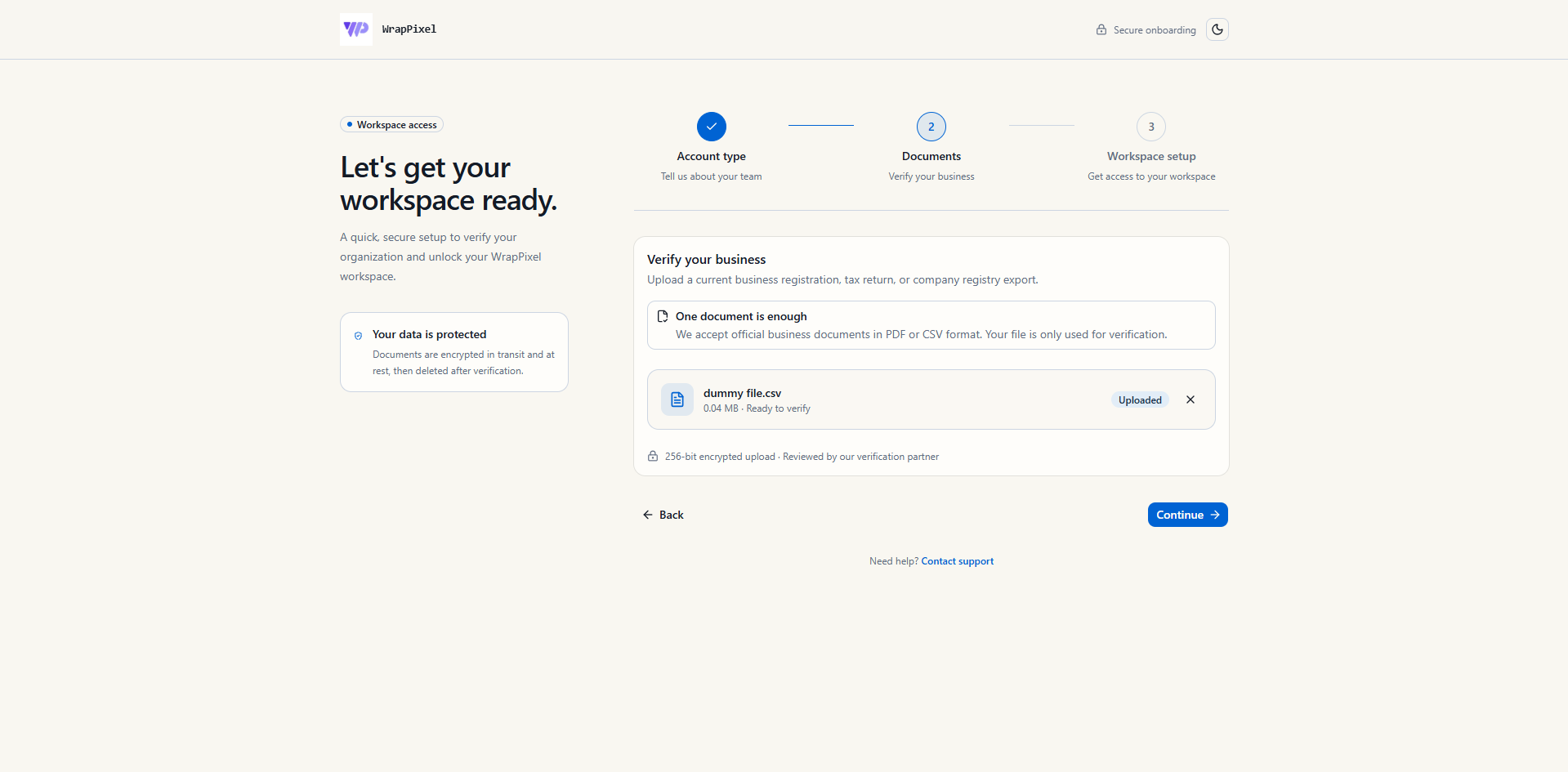Screen dimensions: 1568x772
Task: Click 'Tell us about your team' caption
Action: click(x=712, y=176)
